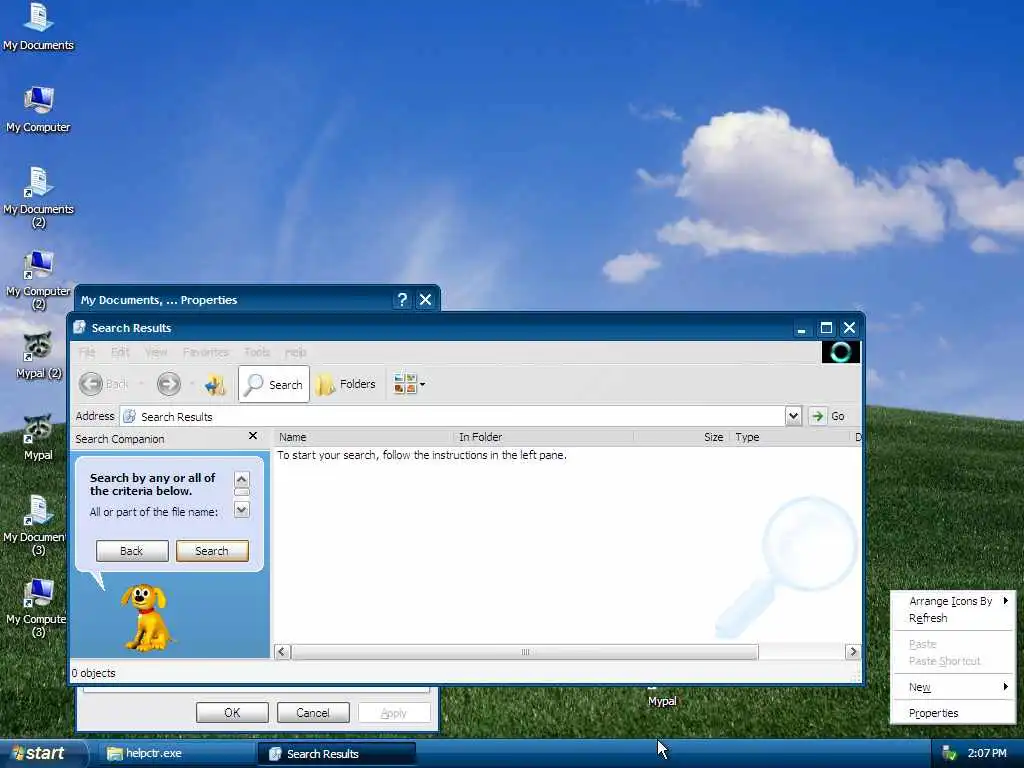This screenshot has height=768, width=1024.
Task: Click OK in the Properties dialog
Action: coord(232,712)
